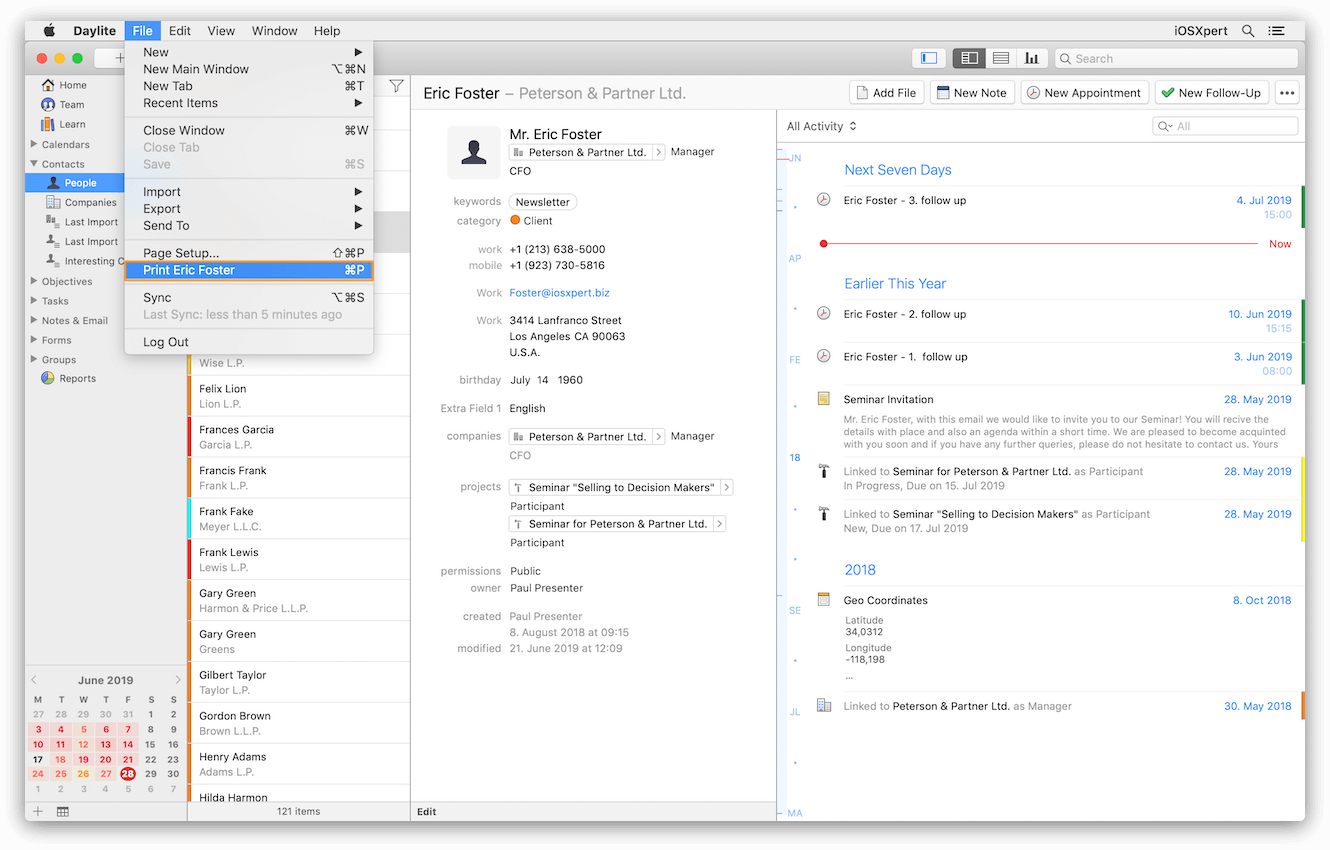Open the All Activity filter dropdown
This screenshot has width=1330, height=850.
[822, 126]
